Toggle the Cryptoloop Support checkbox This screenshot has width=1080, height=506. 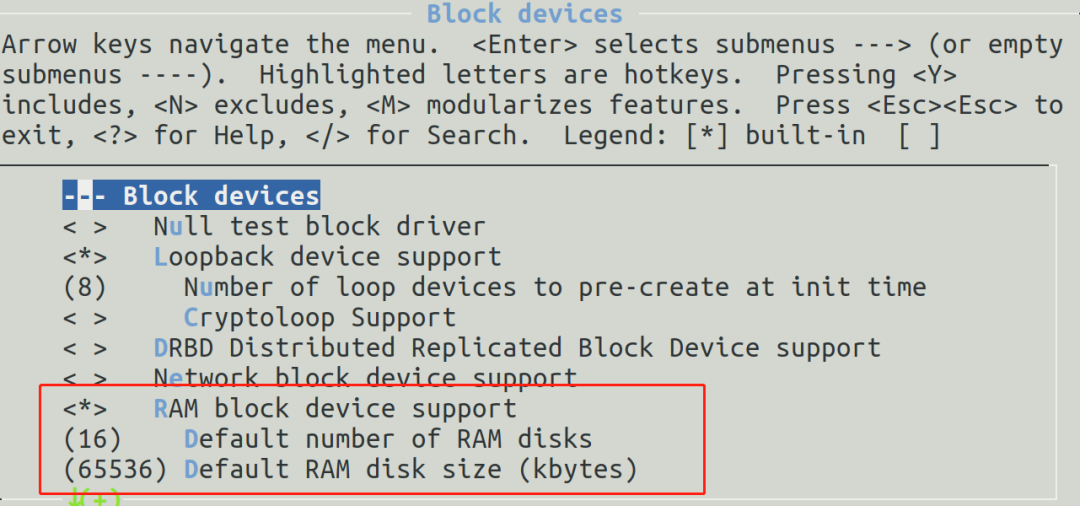(84, 318)
